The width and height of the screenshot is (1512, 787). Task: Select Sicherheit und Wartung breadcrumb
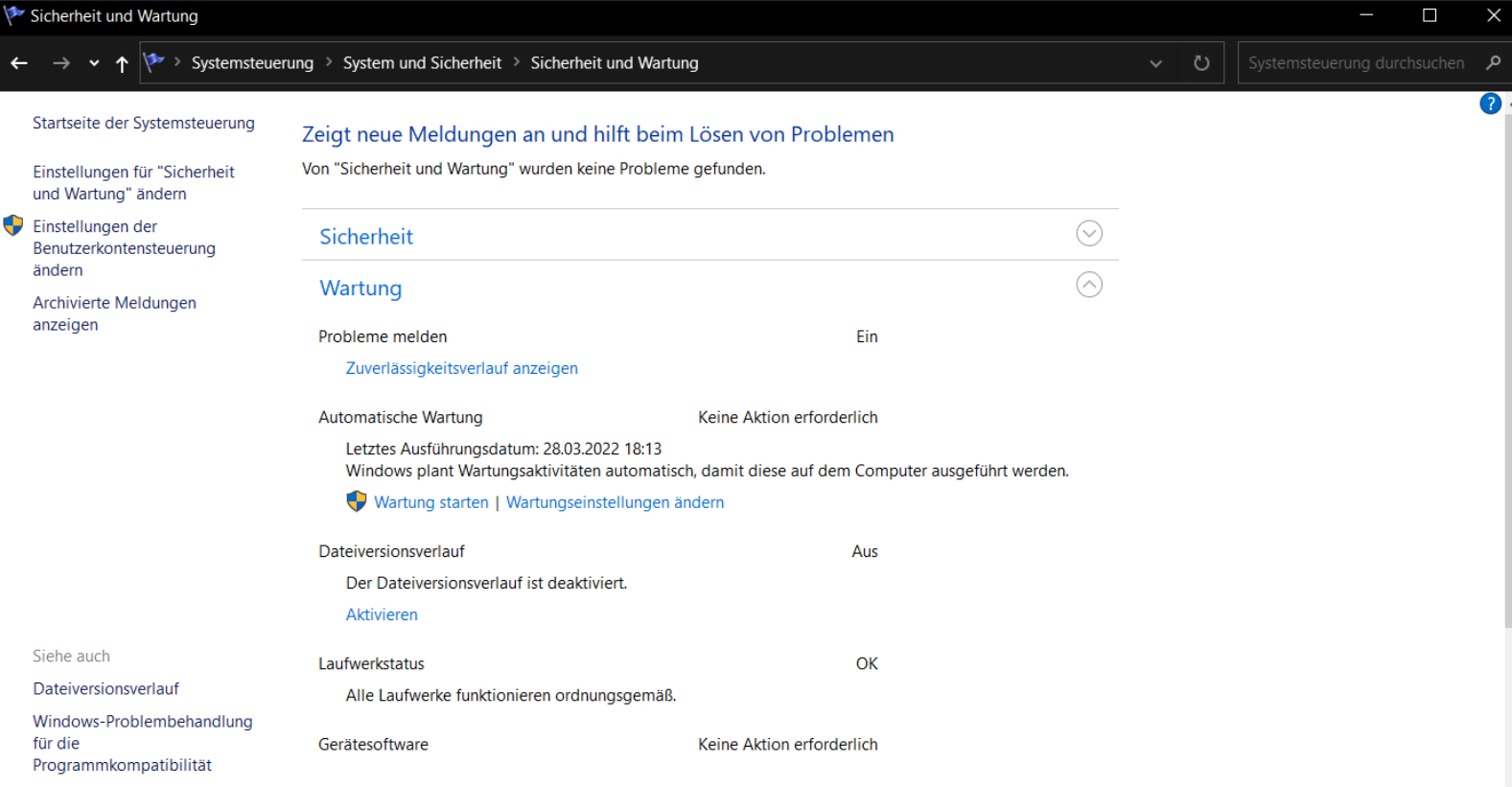pyautogui.click(x=615, y=62)
